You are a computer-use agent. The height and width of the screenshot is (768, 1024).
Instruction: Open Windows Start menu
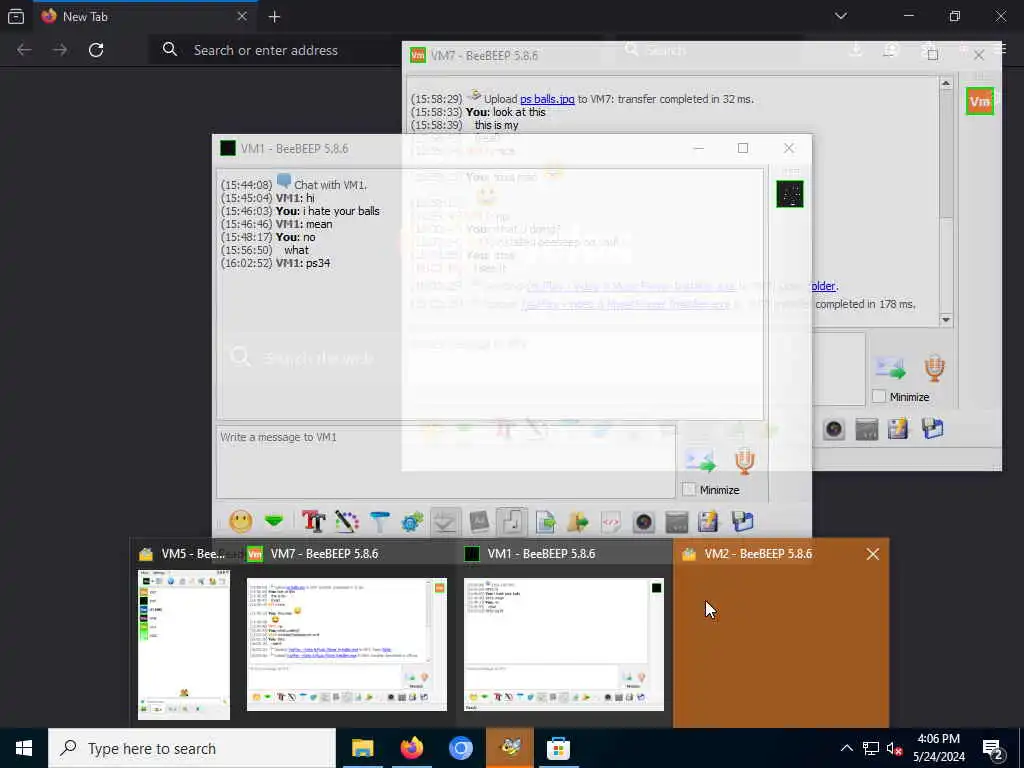24,748
